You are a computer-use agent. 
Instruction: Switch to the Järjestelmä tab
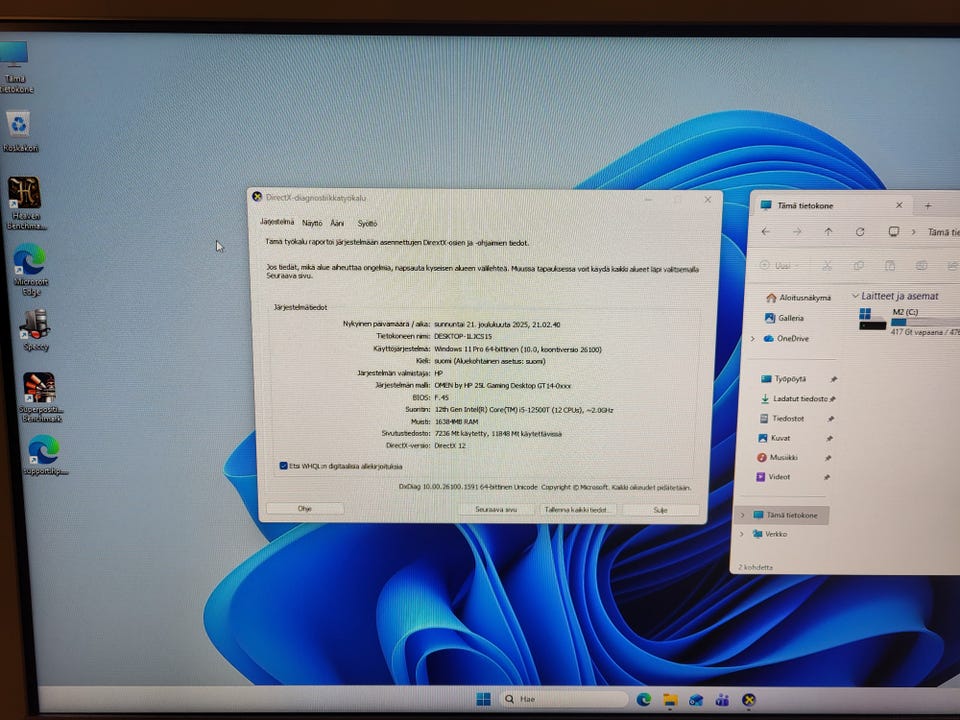tap(277, 222)
